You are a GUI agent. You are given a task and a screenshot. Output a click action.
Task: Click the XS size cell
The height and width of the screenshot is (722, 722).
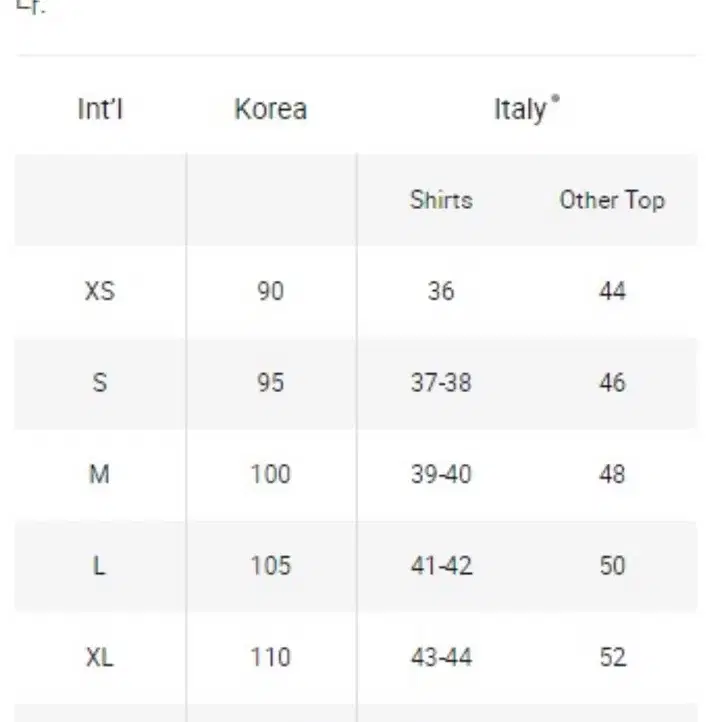(x=100, y=291)
